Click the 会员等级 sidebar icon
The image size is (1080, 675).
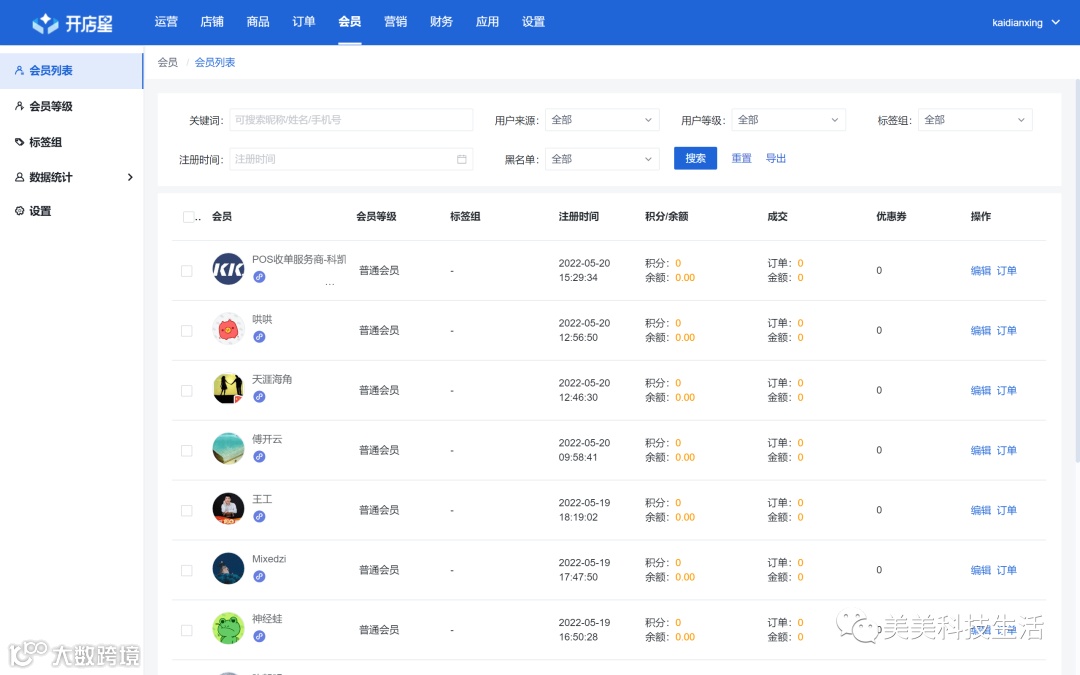[19, 106]
